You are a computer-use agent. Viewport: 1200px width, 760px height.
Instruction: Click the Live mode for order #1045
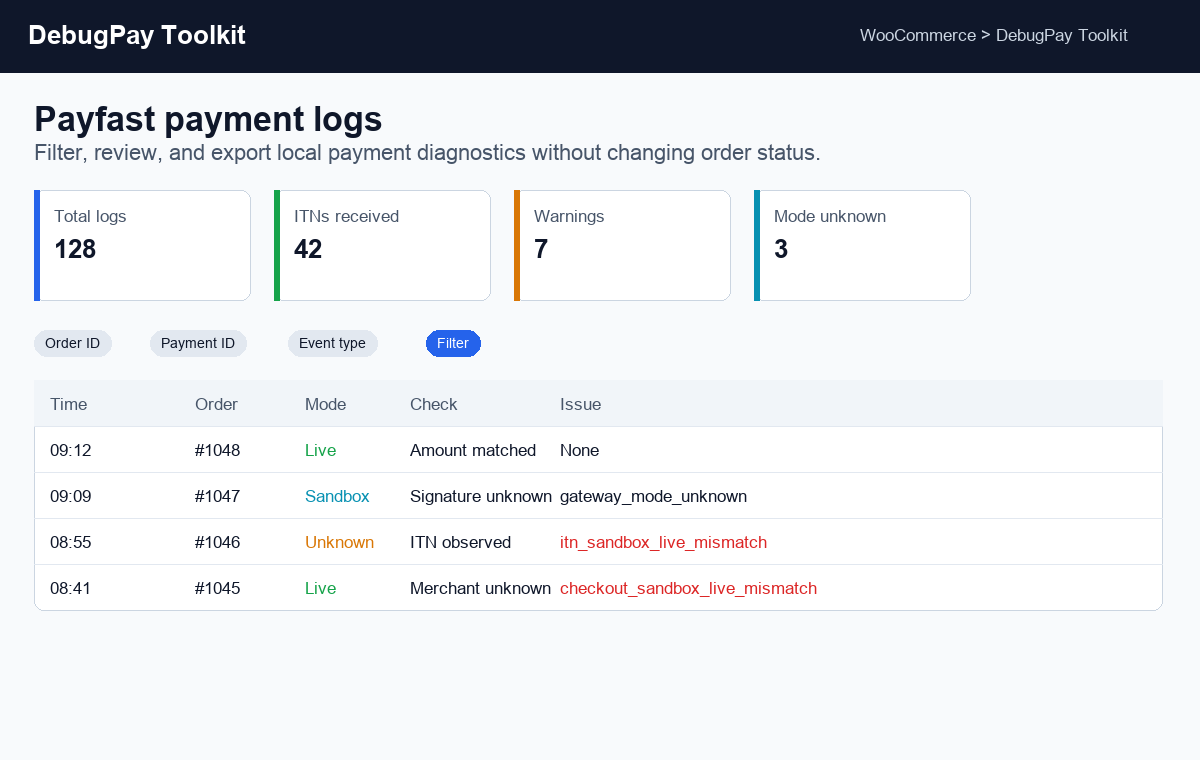[321, 588]
